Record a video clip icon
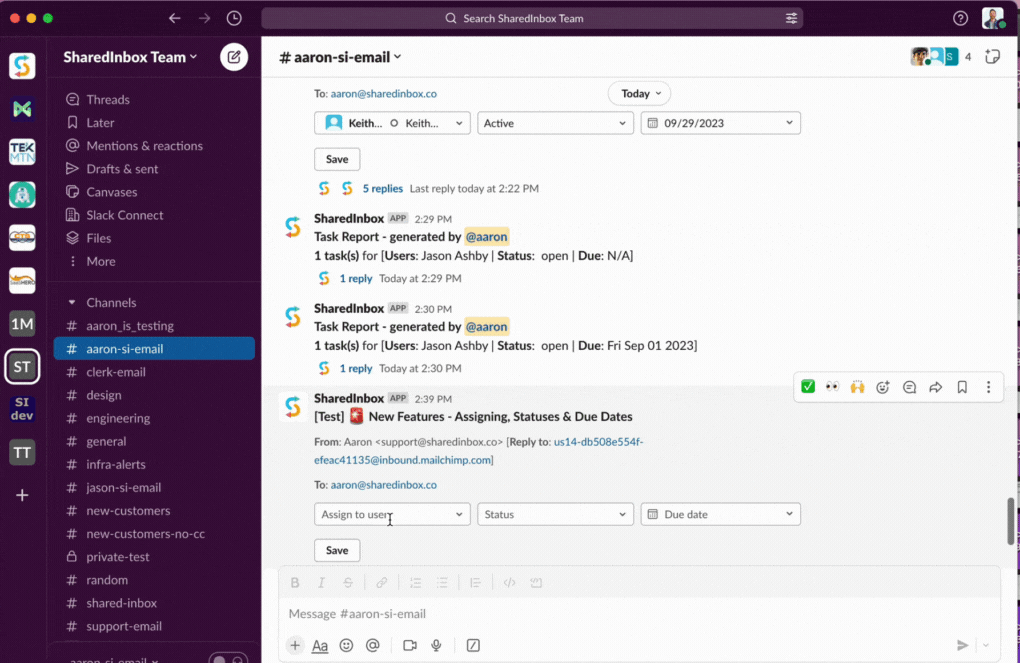The height and width of the screenshot is (663, 1020). (x=410, y=645)
